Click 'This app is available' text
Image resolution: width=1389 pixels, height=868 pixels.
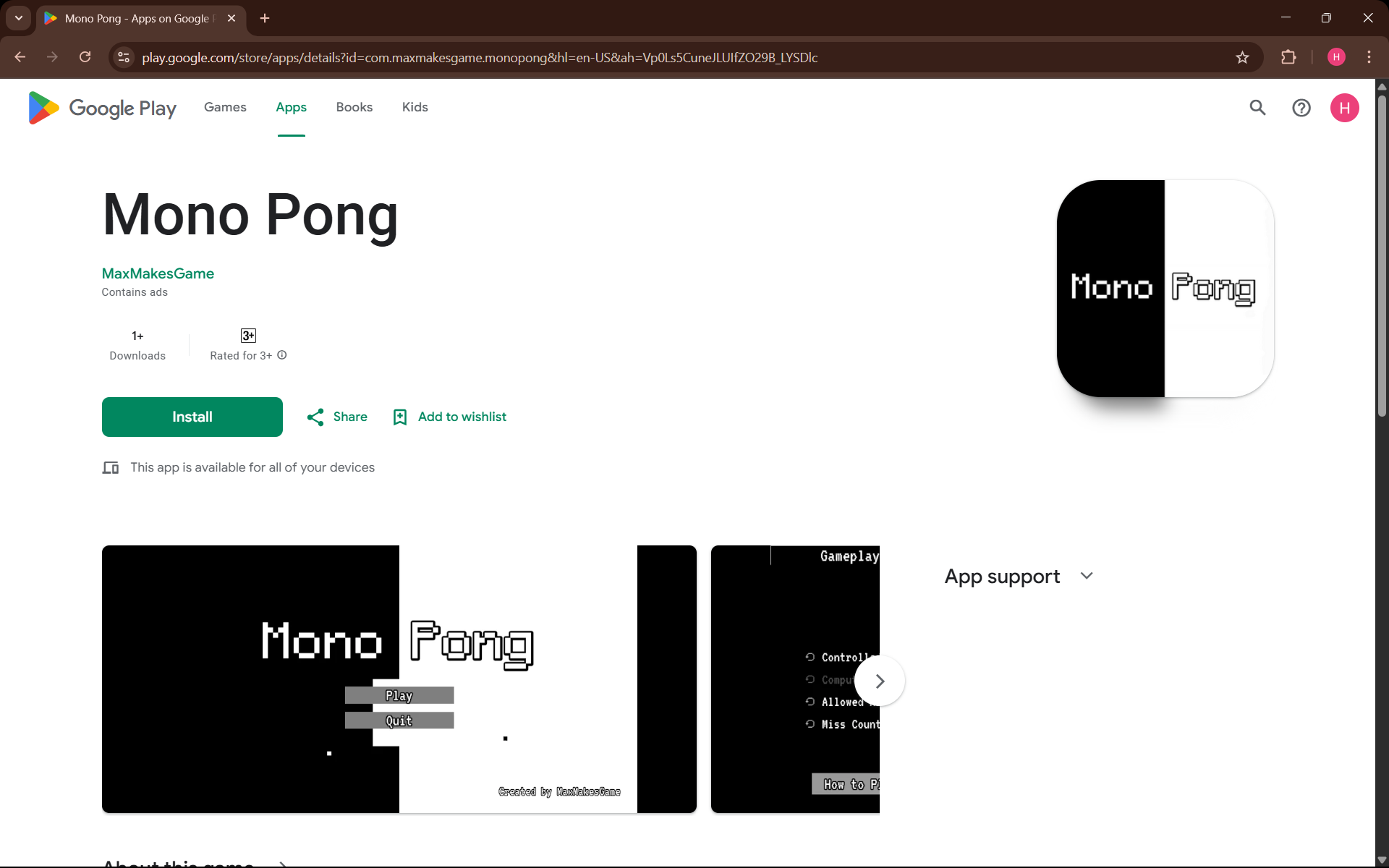pyautogui.click(x=252, y=467)
